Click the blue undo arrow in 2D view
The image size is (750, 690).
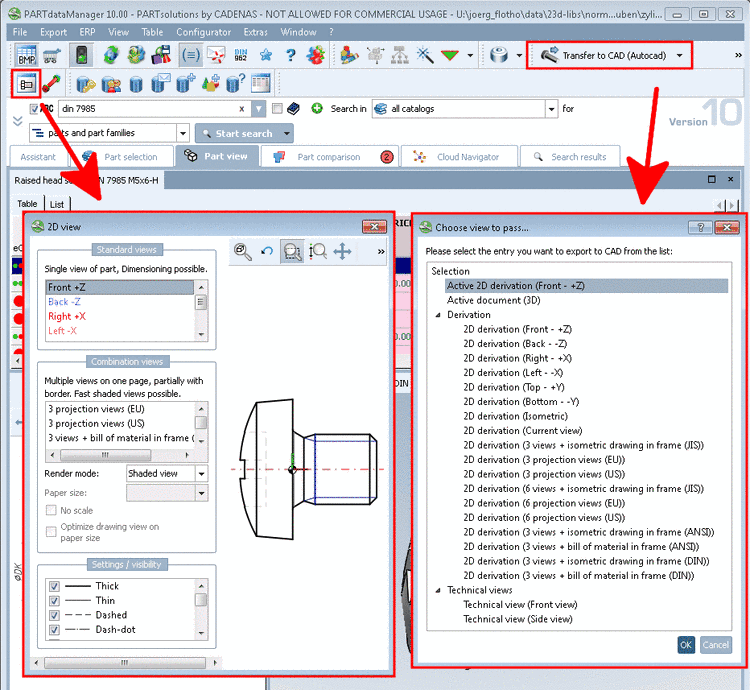(267, 252)
